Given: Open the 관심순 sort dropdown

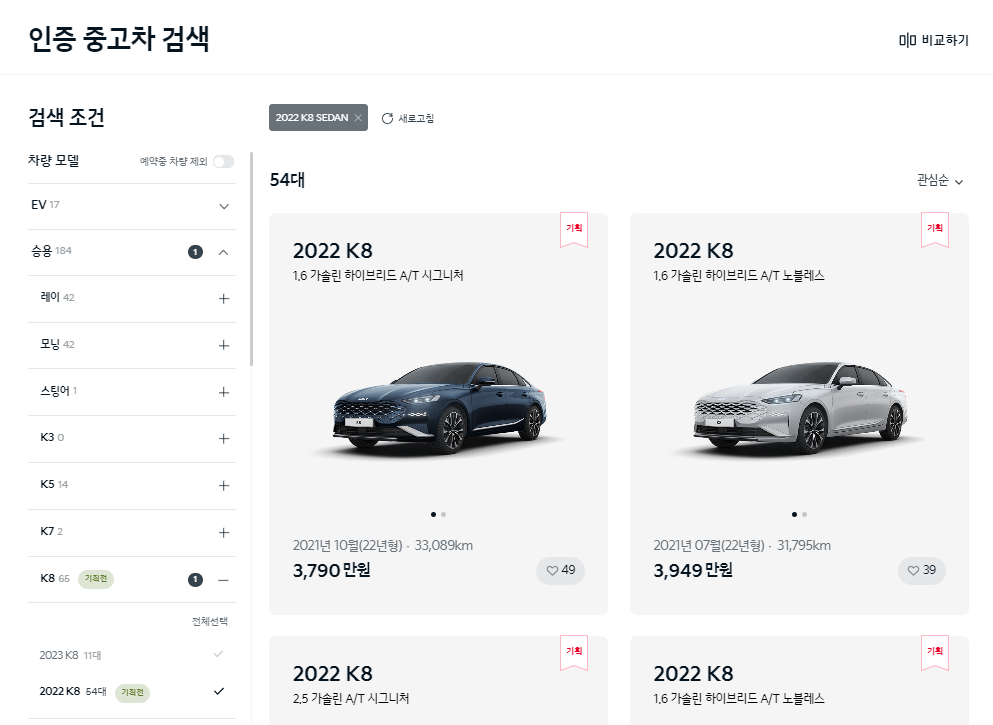Looking at the screenshot, I should point(940,180).
